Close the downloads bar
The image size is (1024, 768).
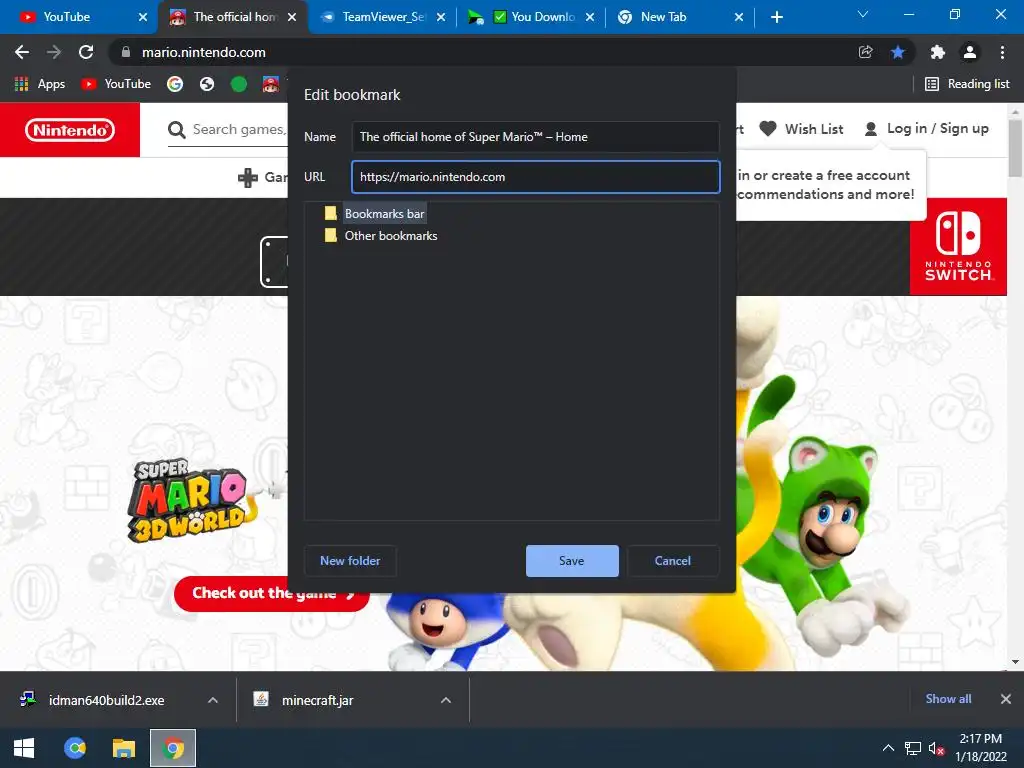(x=1006, y=699)
